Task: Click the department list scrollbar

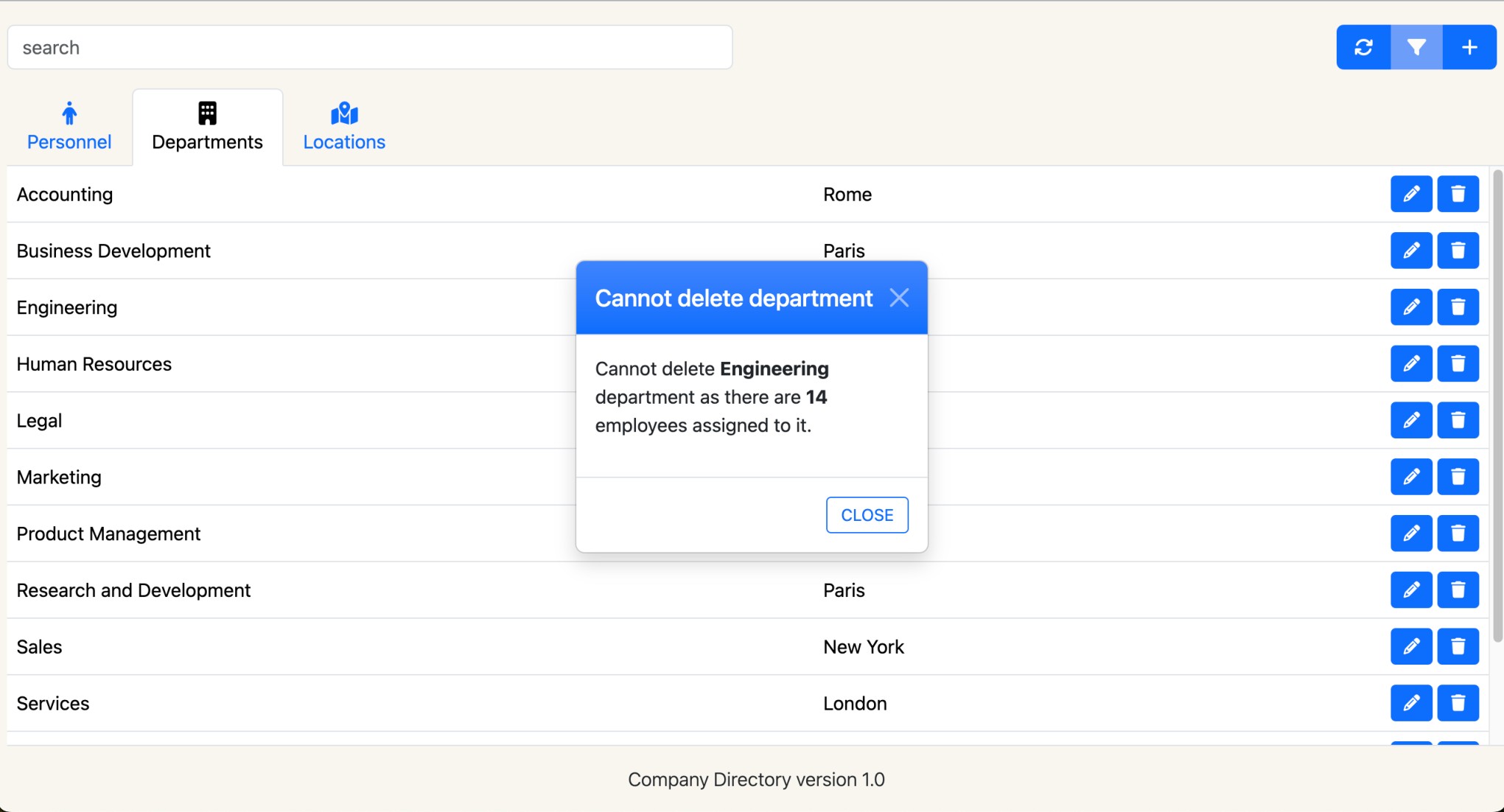Action: [x=1497, y=405]
